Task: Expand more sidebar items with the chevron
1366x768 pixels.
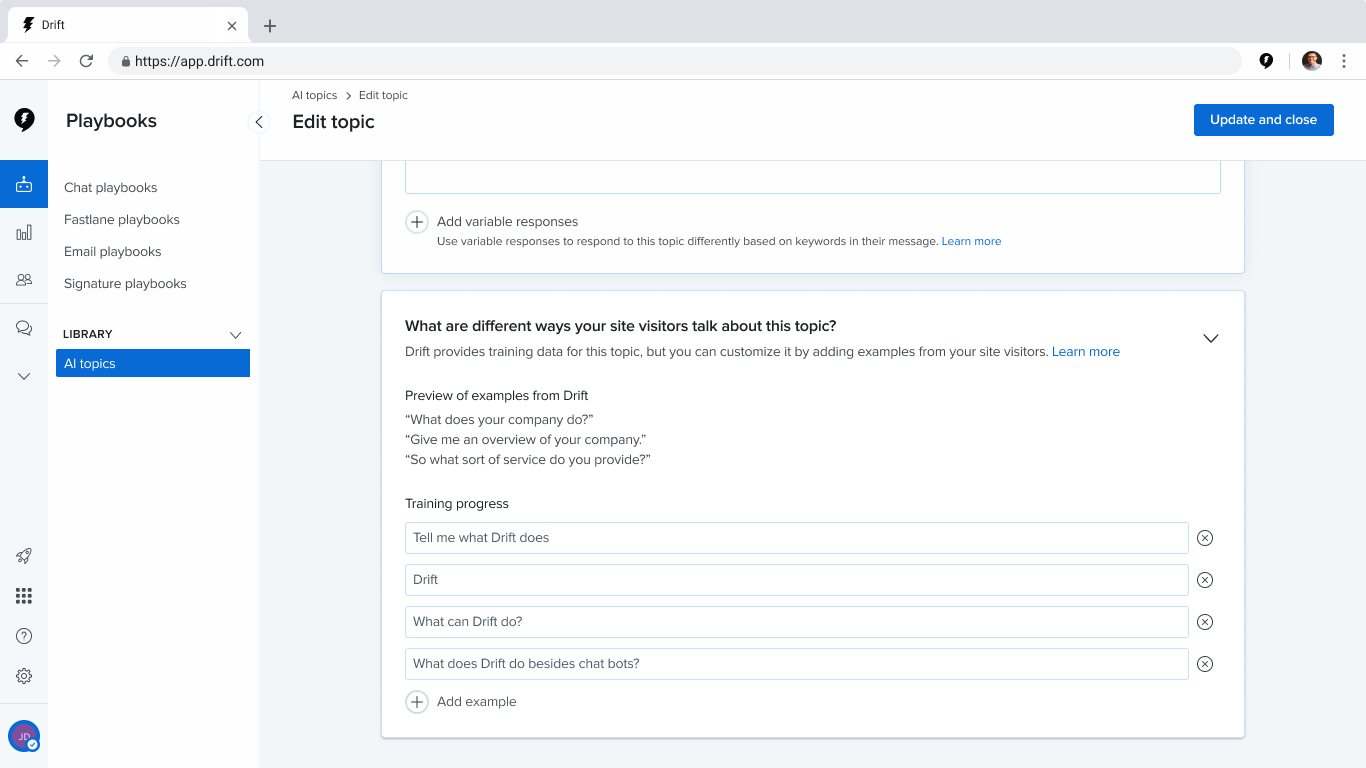Action: click(24, 376)
